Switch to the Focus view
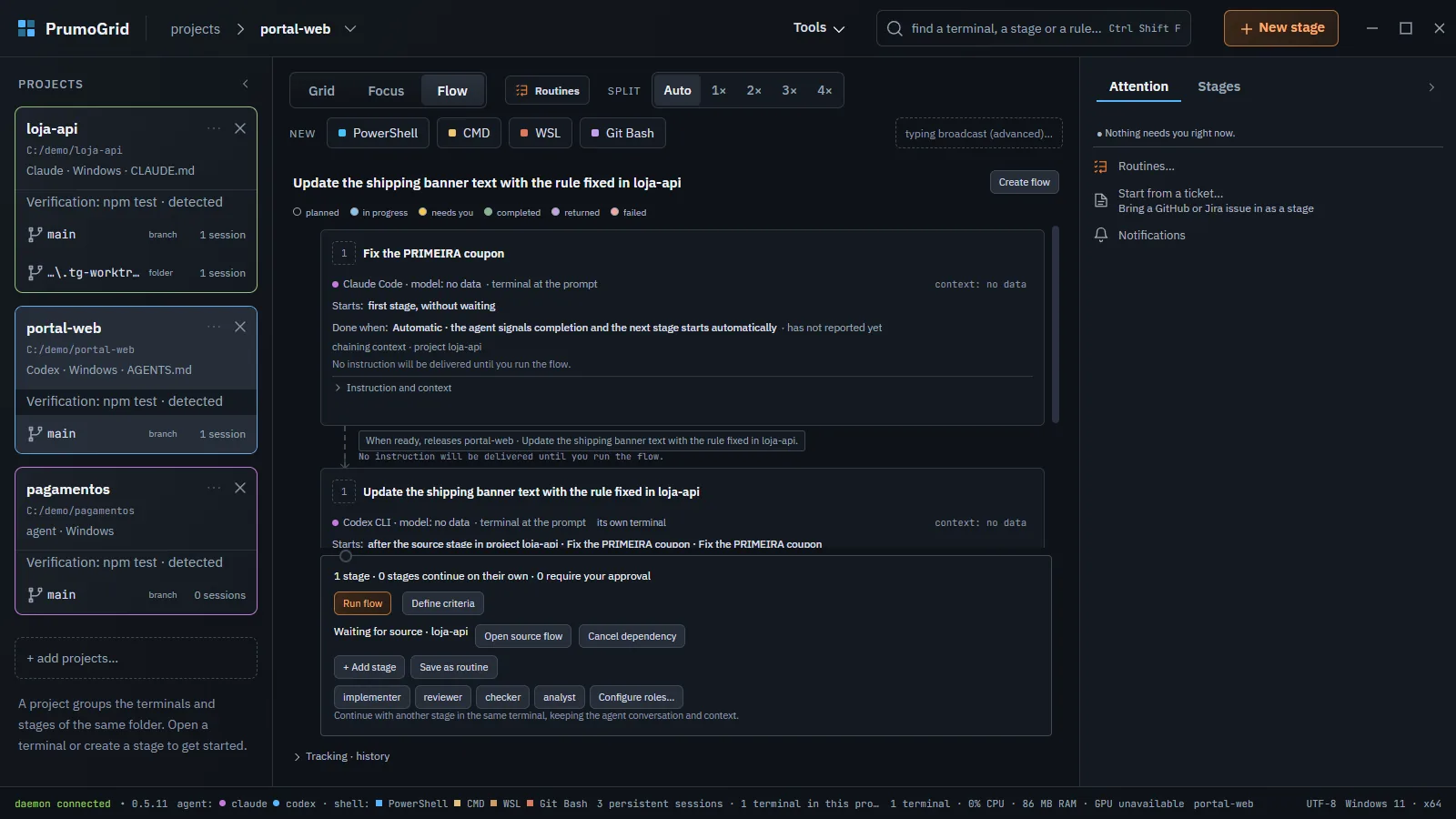Viewport: 1456px width, 819px height. point(386,91)
